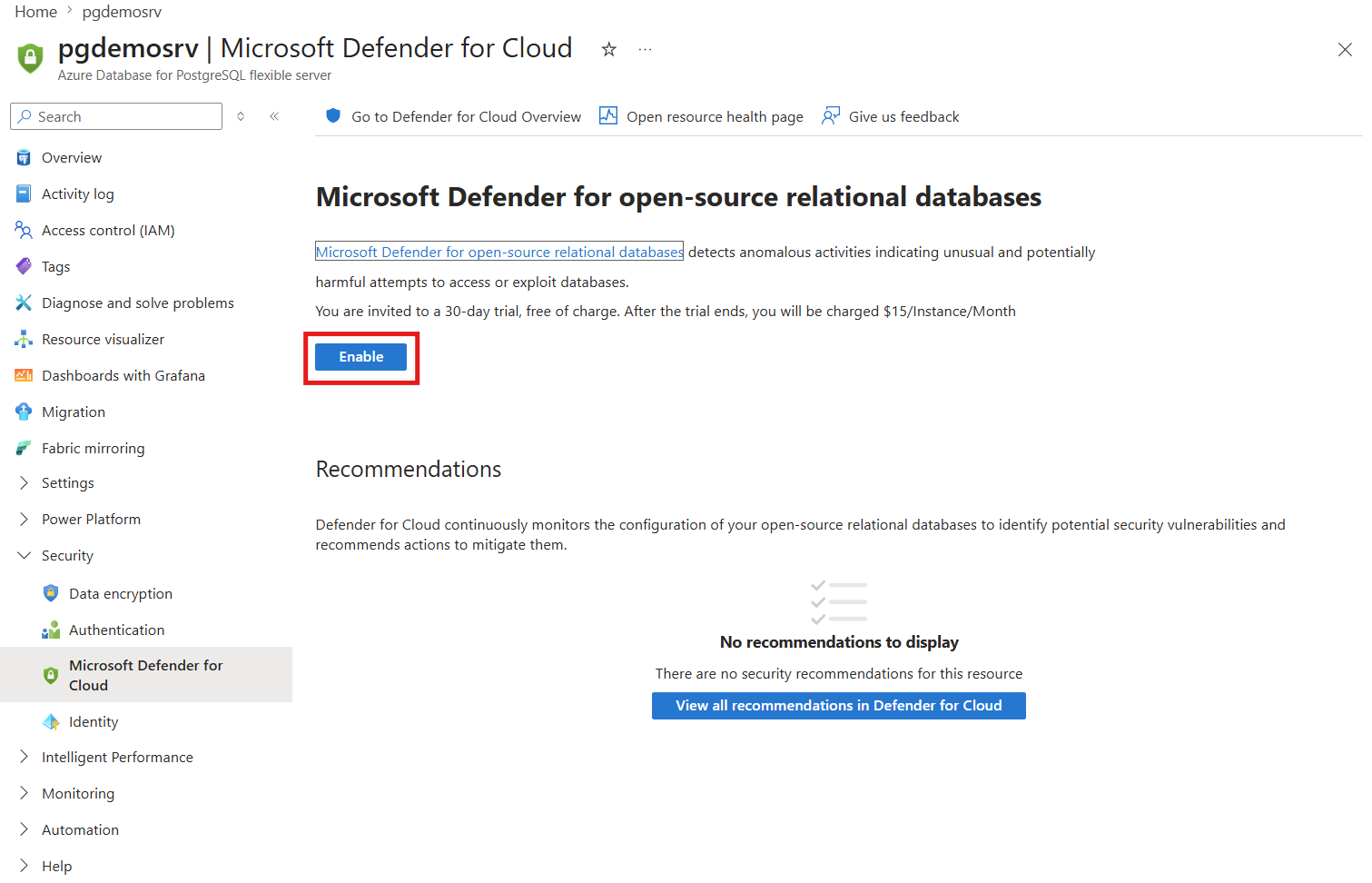The image size is (1372, 883).
Task: Collapse the Security section
Action: click(x=24, y=556)
